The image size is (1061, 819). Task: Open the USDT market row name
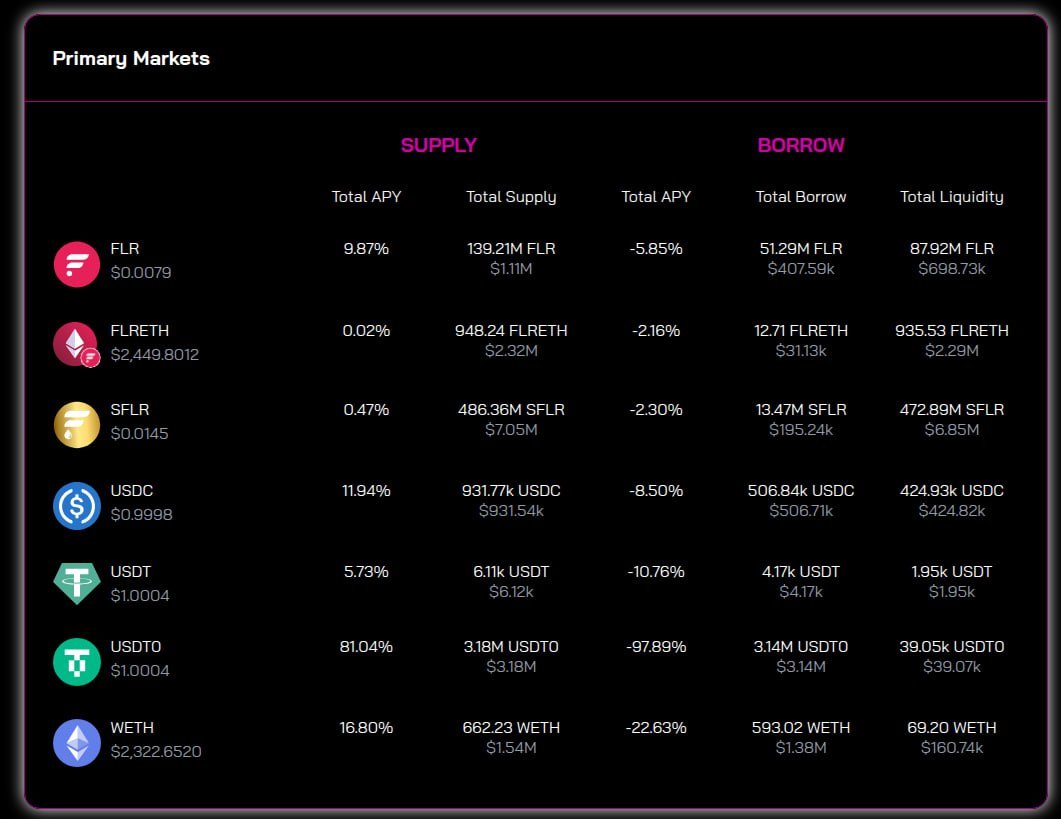pyautogui.click(x=130, y=571)
